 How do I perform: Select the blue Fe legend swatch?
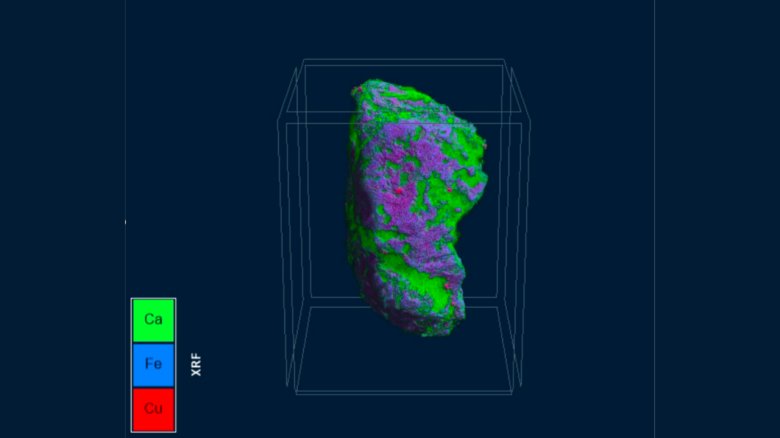coord(153,364)
